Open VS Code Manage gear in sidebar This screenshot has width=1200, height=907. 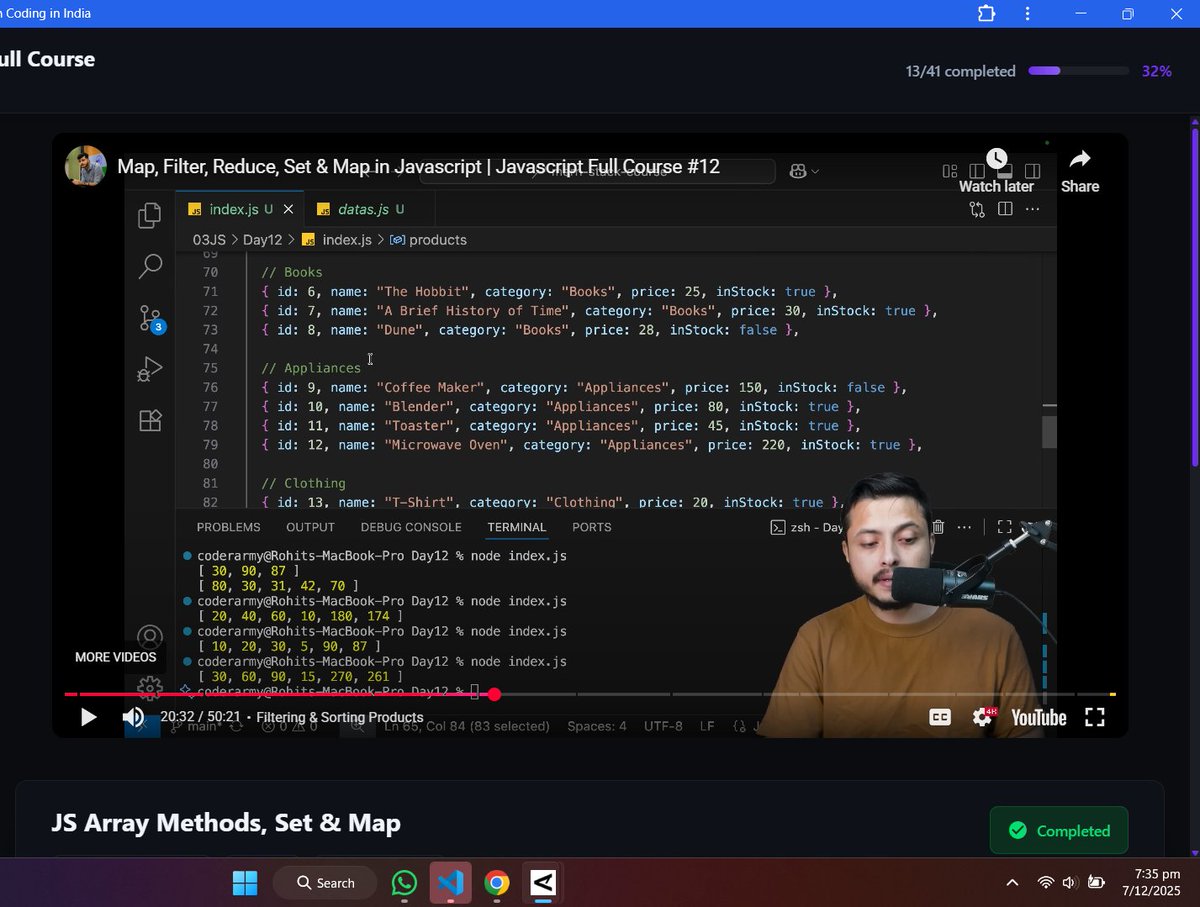click(150, 686)
